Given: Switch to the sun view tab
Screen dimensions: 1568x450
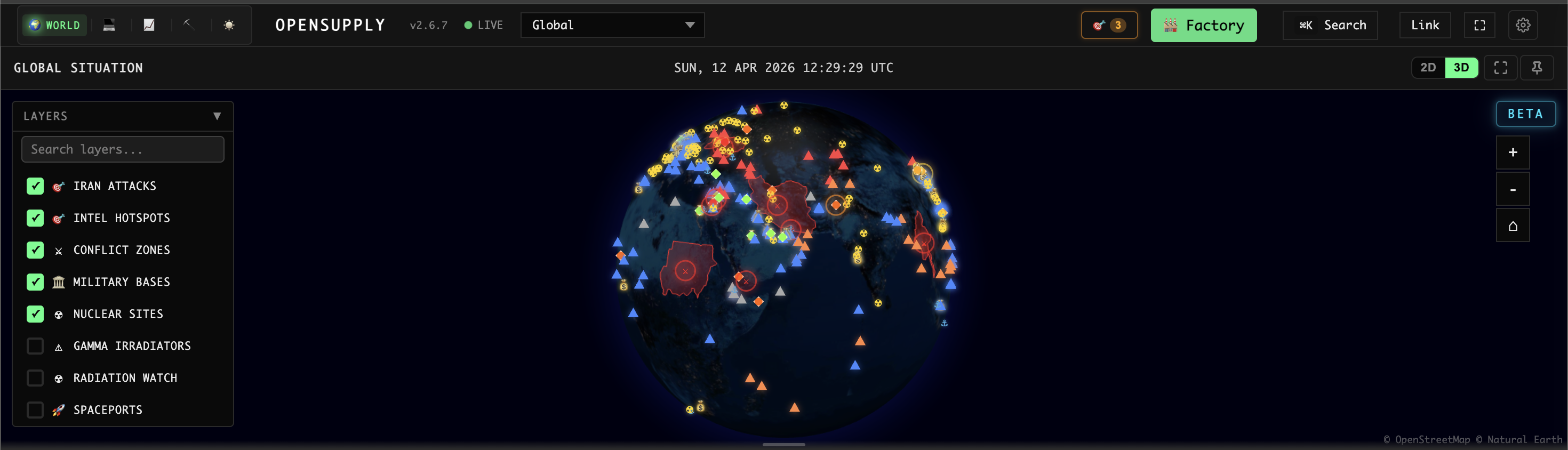Looking at the screenshot, I should [229, 25].
